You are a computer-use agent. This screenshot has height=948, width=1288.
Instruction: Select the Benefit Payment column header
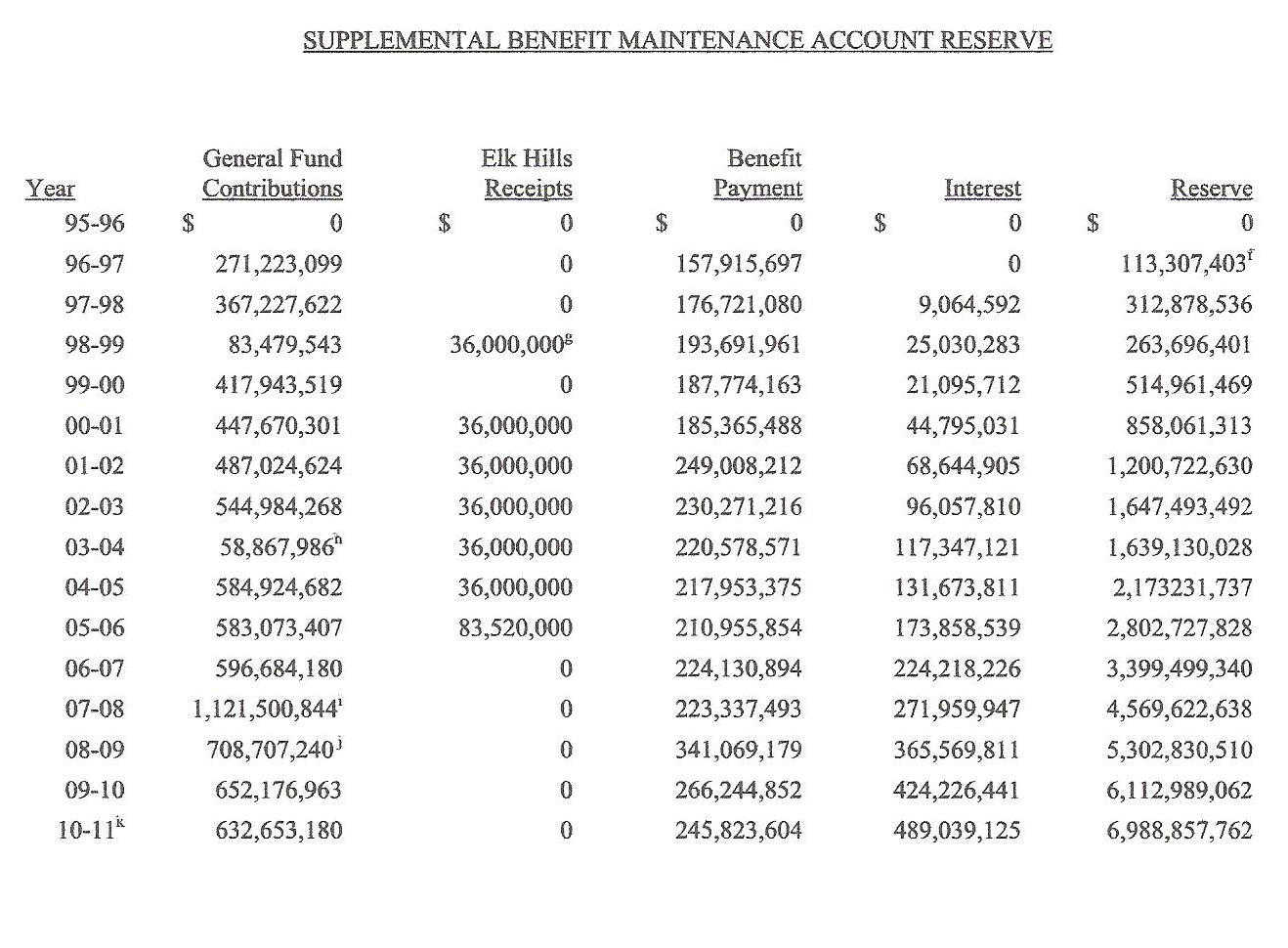pyautogui.click(x=758, y=173)
